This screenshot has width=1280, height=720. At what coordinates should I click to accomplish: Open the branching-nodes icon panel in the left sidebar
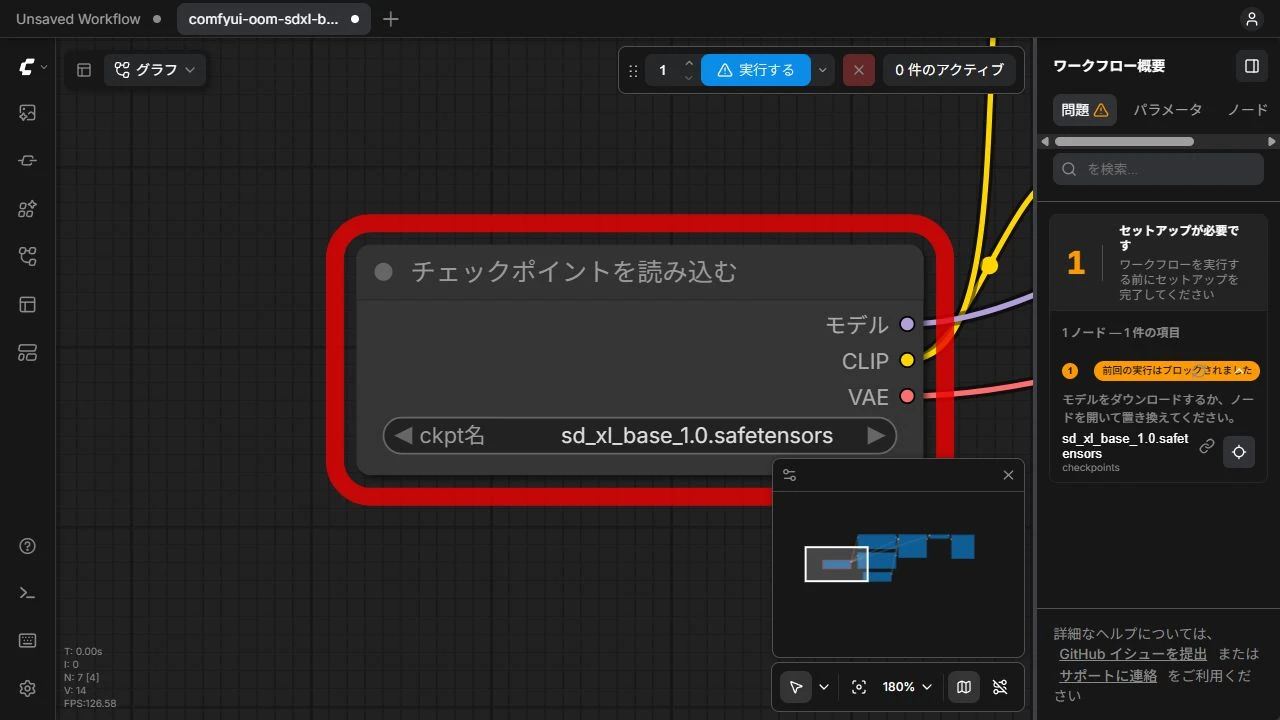pos(27,257)
